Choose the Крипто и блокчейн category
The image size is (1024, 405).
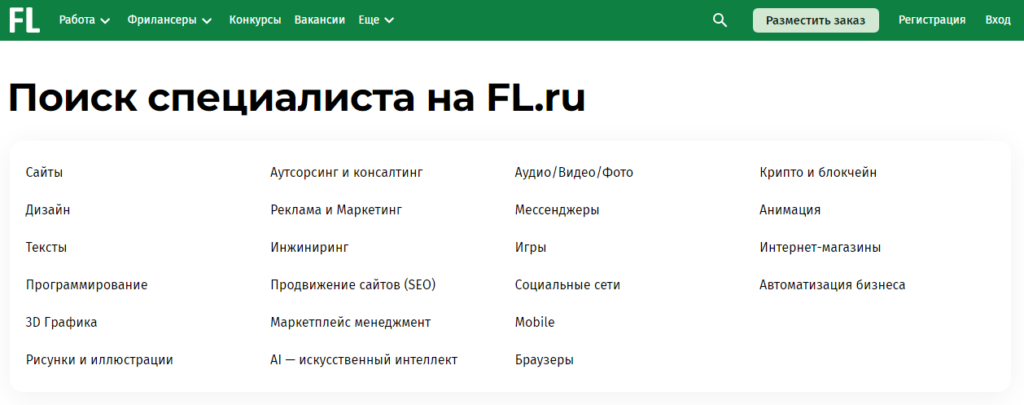[818, 172]
